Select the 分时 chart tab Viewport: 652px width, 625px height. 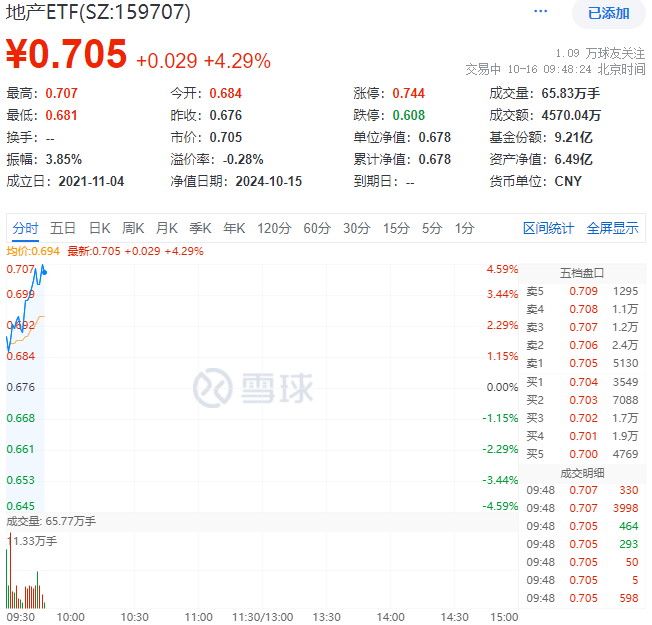pos(25,228)
